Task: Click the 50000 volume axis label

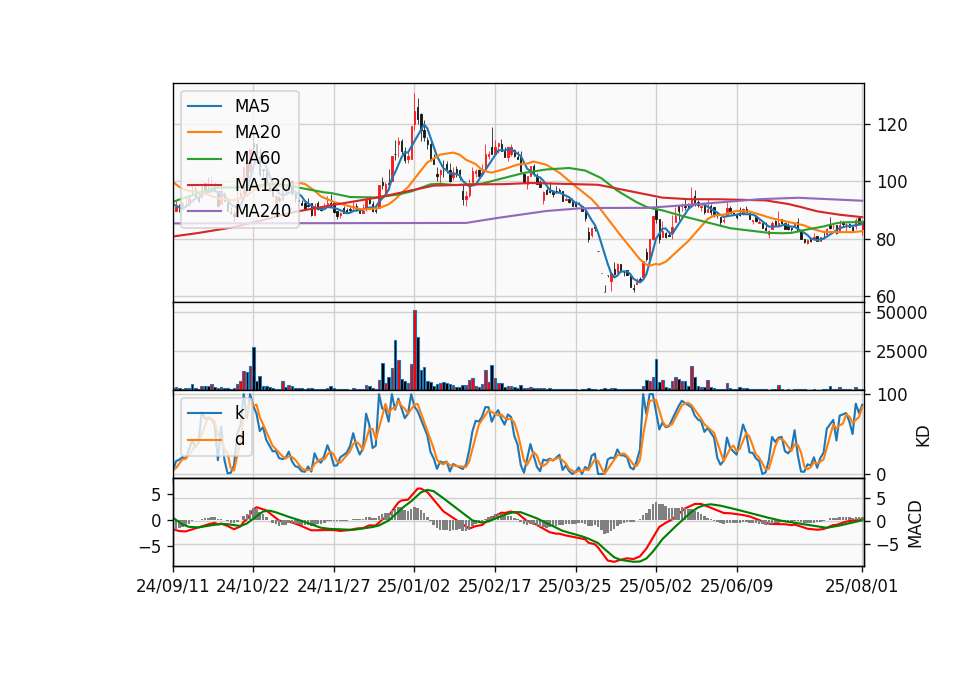Action: click(x=902, y=313)
